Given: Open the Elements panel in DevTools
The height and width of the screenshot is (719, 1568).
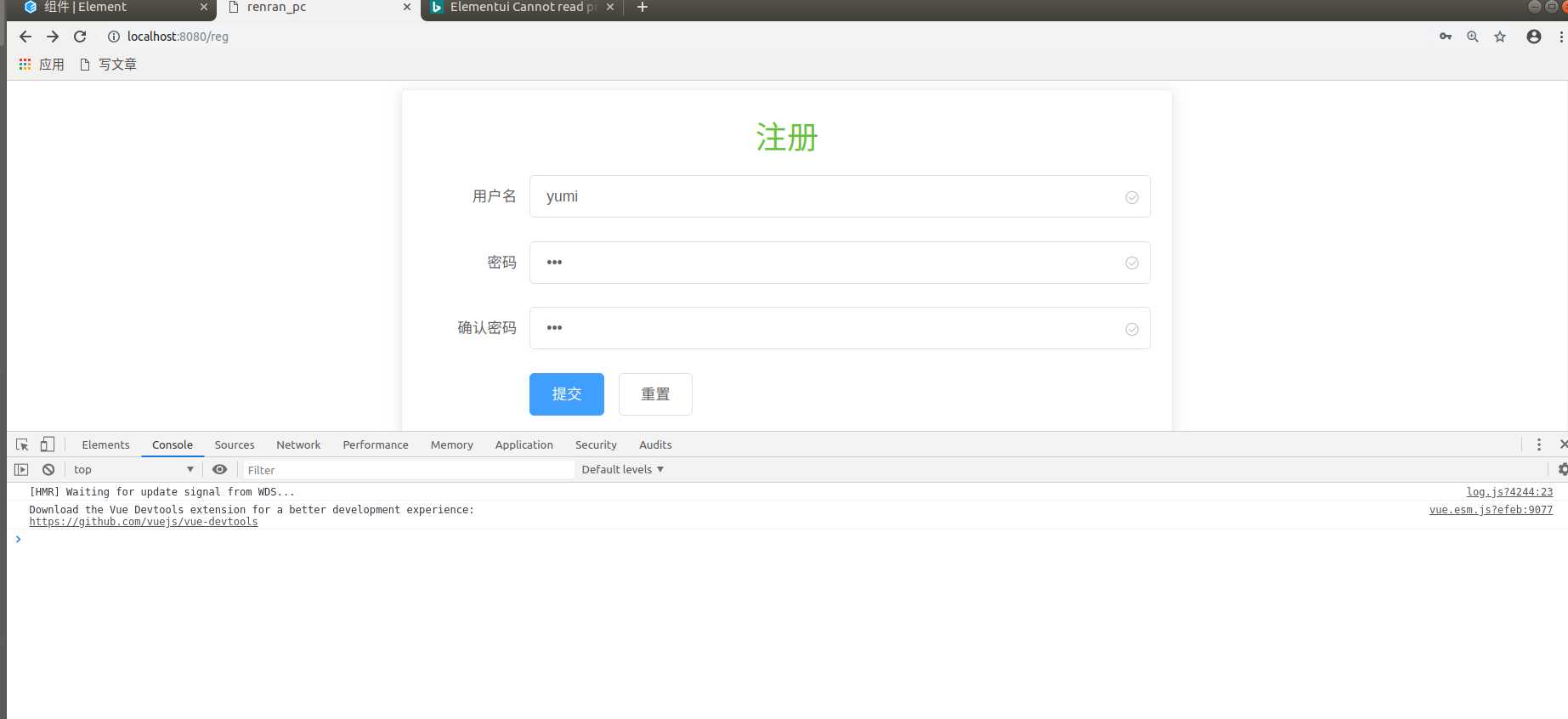Looking at the screenshot, I should (x=105, y=444).
